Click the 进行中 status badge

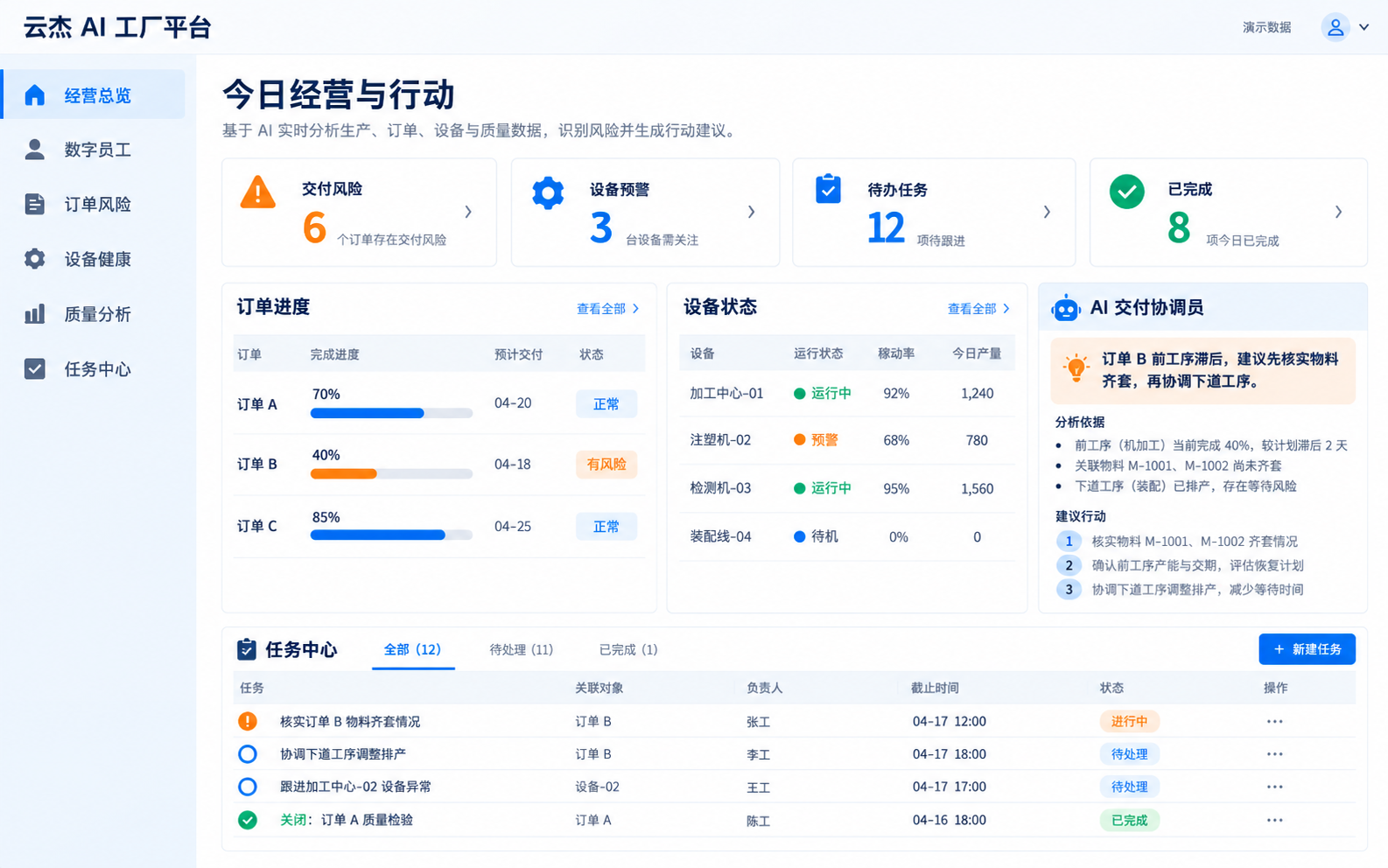(x=1129, y=722)
